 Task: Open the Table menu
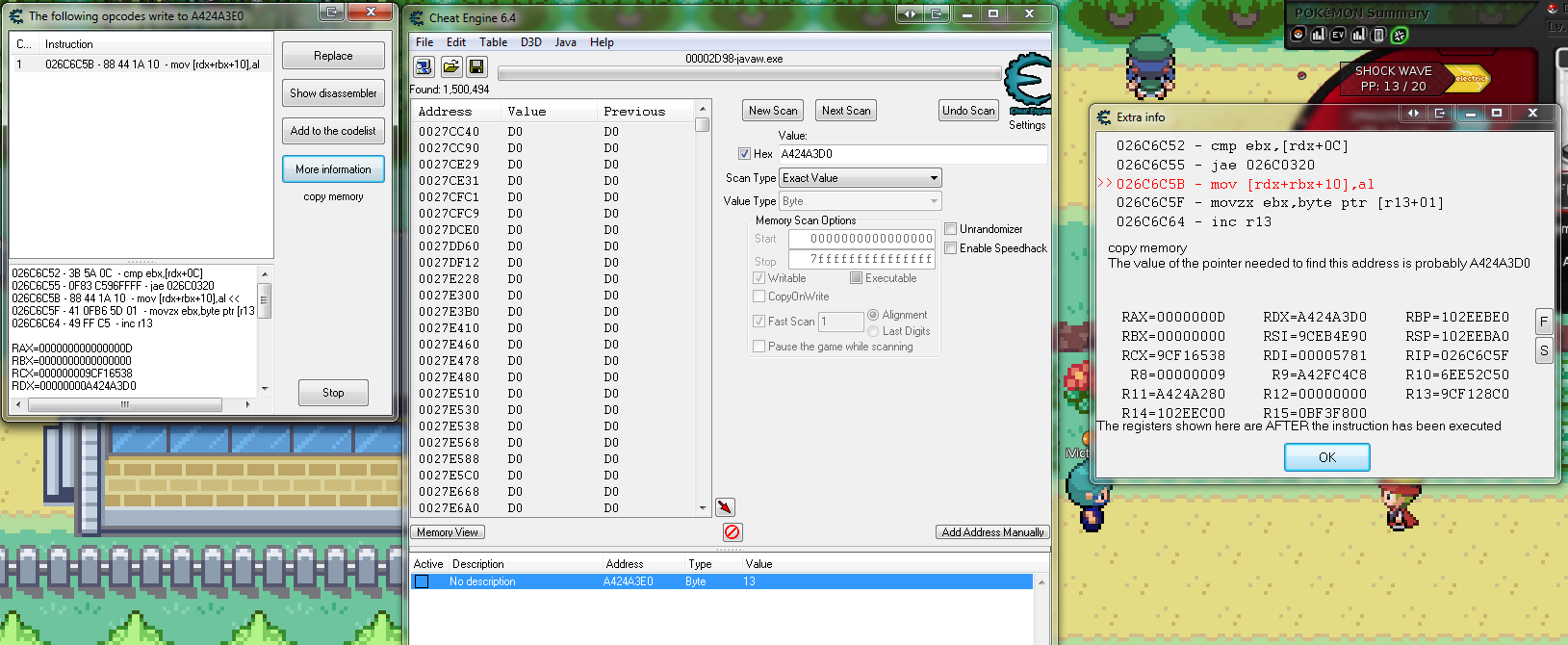(x=493, y=42)
